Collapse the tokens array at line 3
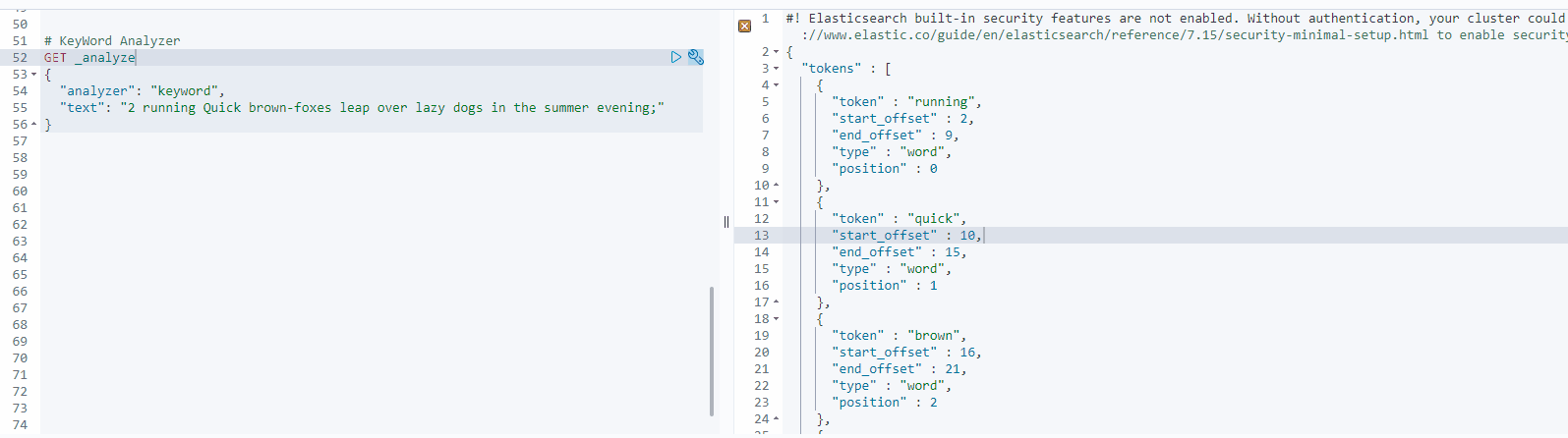The image size is (1568, 438). [x=776, y=69]
